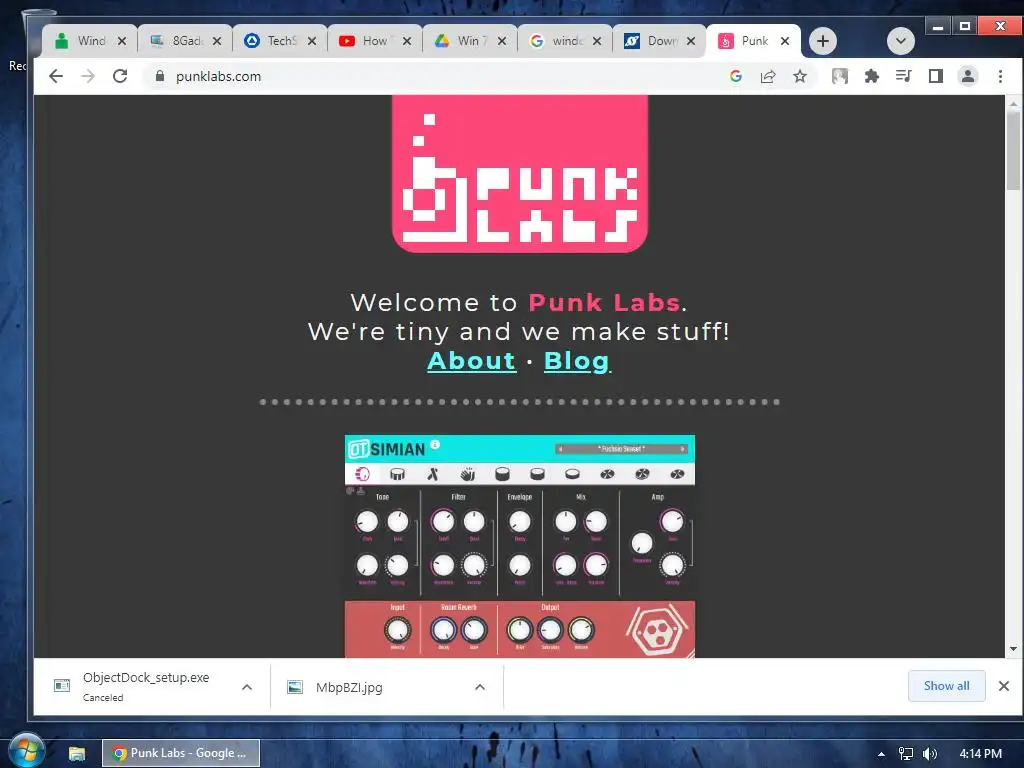Click the vertical scrollbar thumb
This screenshot has height=768, width=1024.
click(1014, 150)
